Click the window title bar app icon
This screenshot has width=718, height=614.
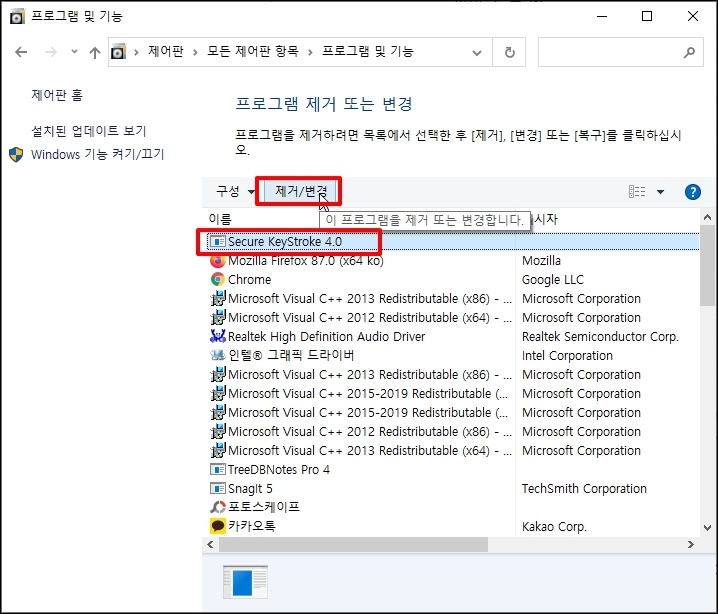[17, 16]
